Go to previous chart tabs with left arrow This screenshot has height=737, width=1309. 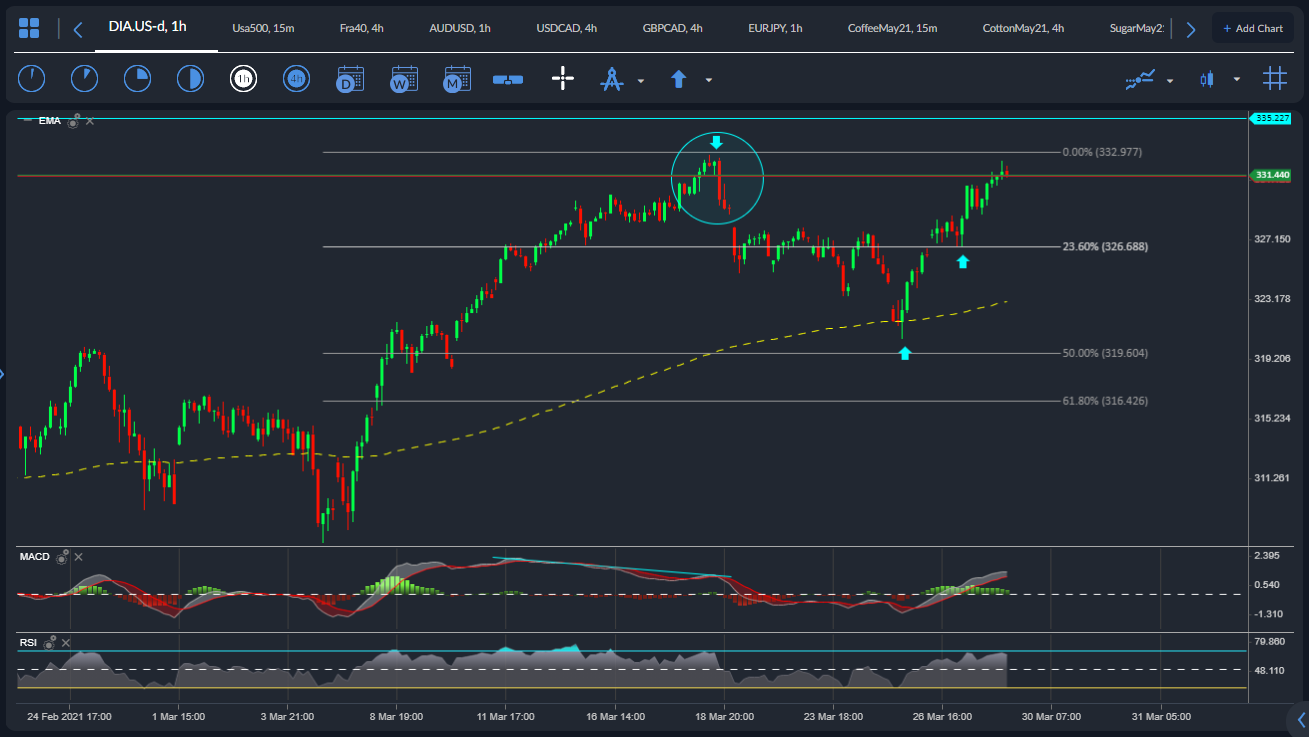pos(78,29)
